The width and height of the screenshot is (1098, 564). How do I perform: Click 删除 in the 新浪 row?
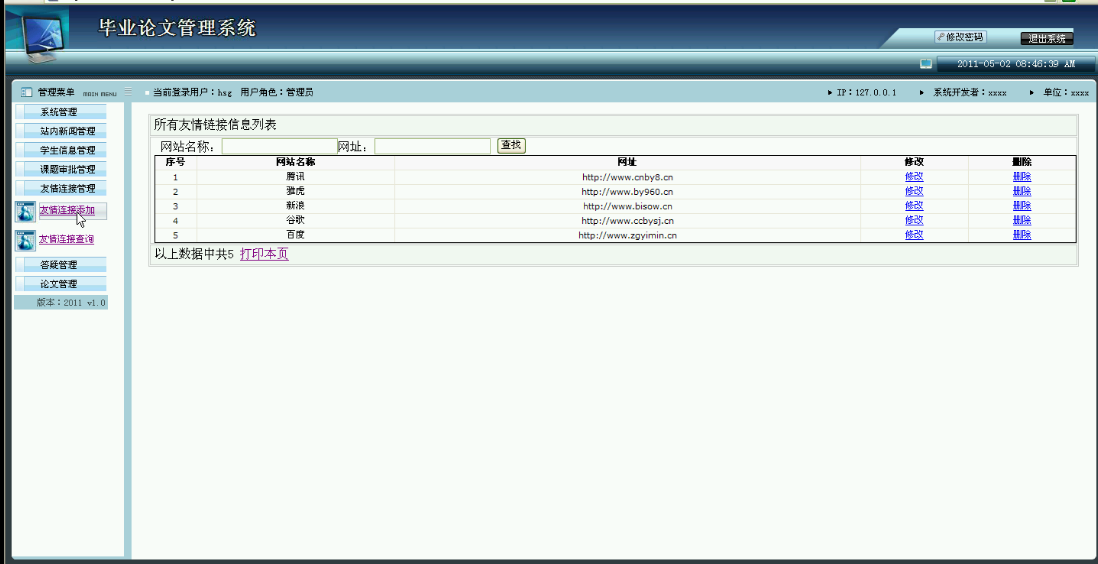(x=1022, y=206)
